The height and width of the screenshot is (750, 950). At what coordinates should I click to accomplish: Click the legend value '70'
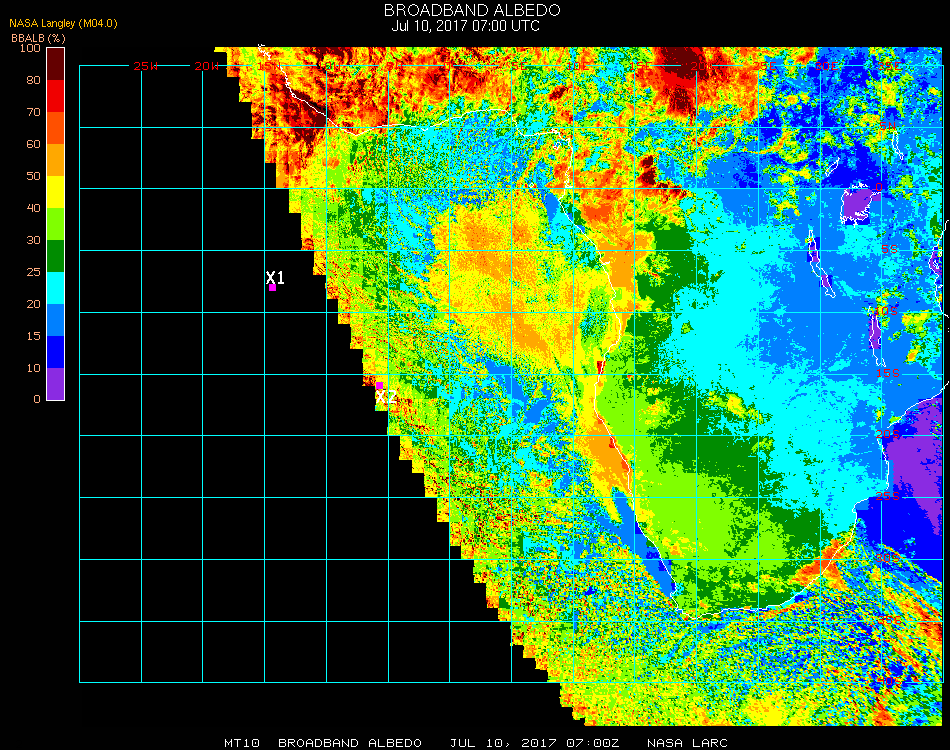point(33,112)
